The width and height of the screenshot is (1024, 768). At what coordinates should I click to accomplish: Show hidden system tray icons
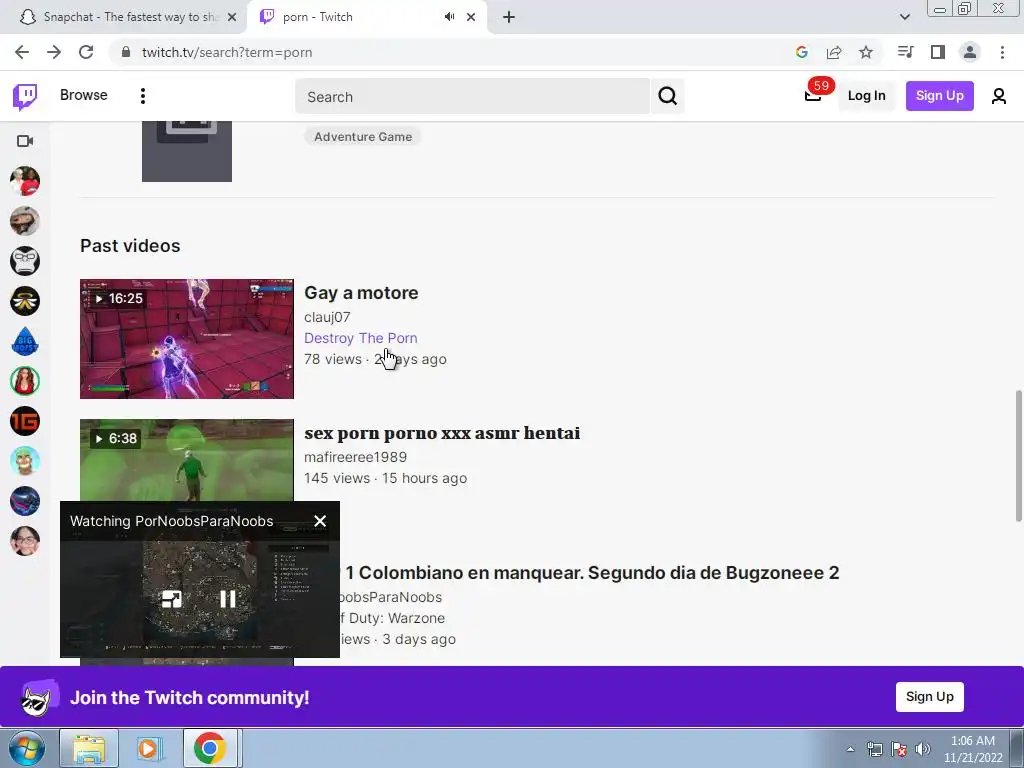coord(850,749)
